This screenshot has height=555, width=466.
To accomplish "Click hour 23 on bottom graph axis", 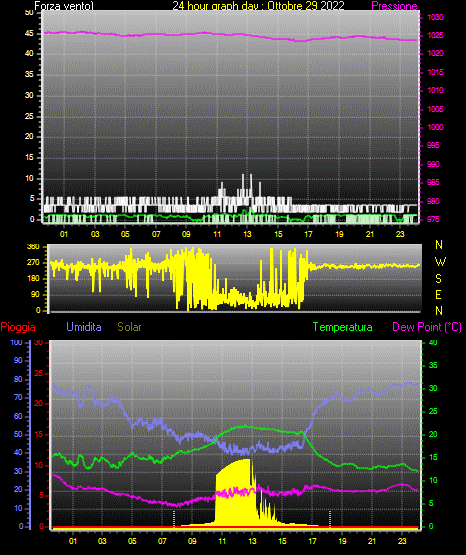I will (402, 541).
